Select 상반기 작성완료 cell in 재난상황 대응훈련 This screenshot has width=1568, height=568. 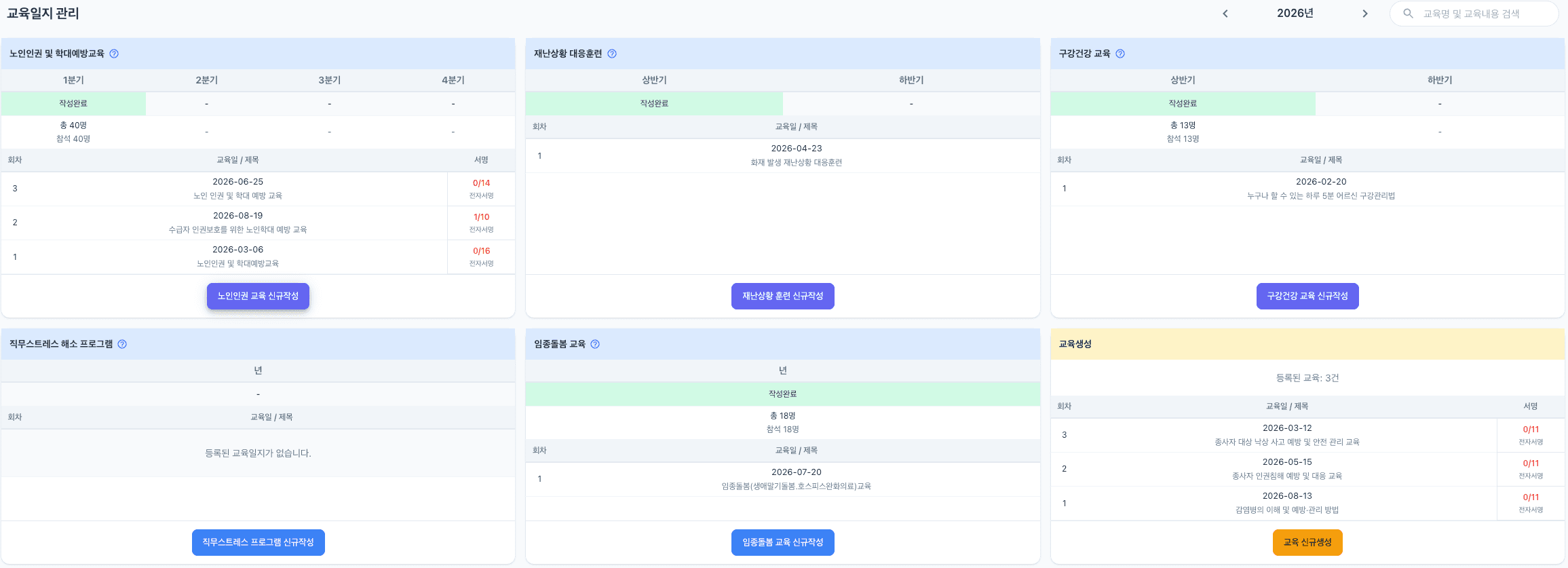click(654, 104)
